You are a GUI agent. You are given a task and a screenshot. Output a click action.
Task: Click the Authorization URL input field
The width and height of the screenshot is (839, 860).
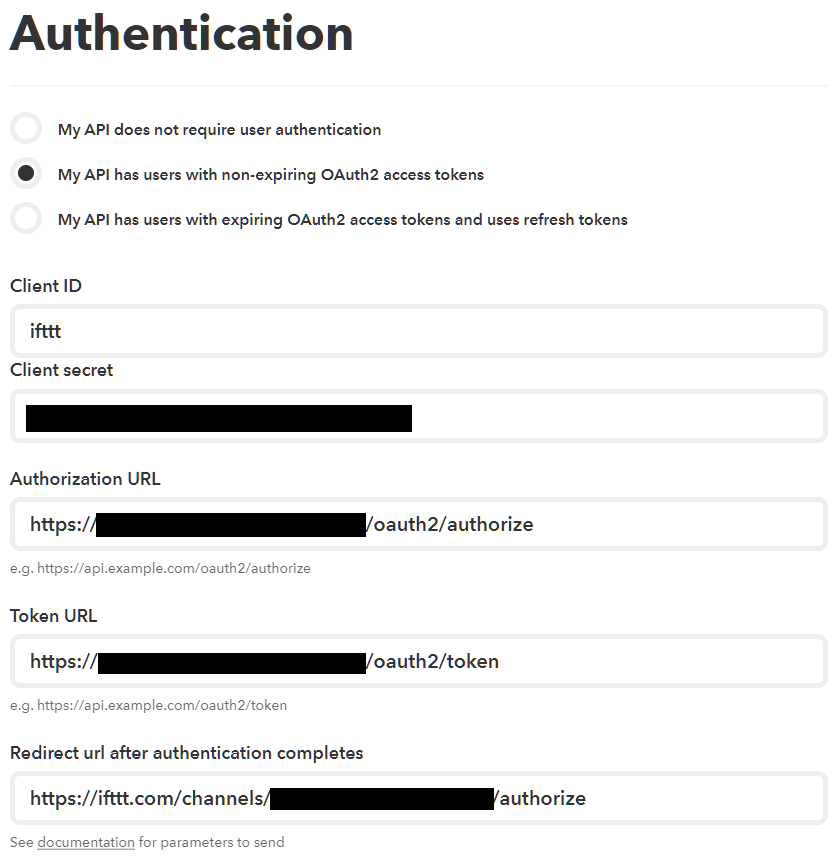tap(680, 525)
